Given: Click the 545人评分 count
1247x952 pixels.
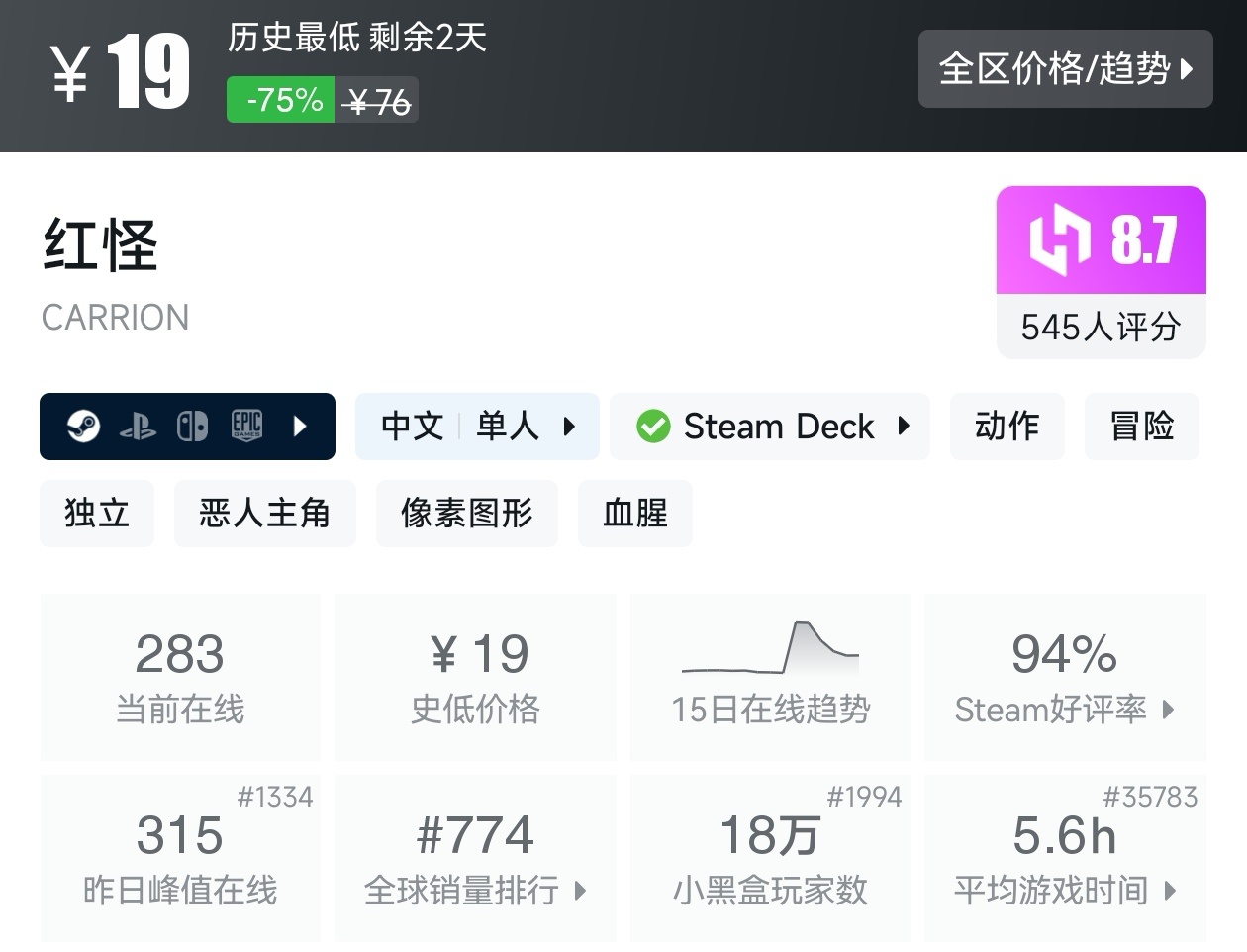Looking at the screenshot, I should pos(1100,328).
